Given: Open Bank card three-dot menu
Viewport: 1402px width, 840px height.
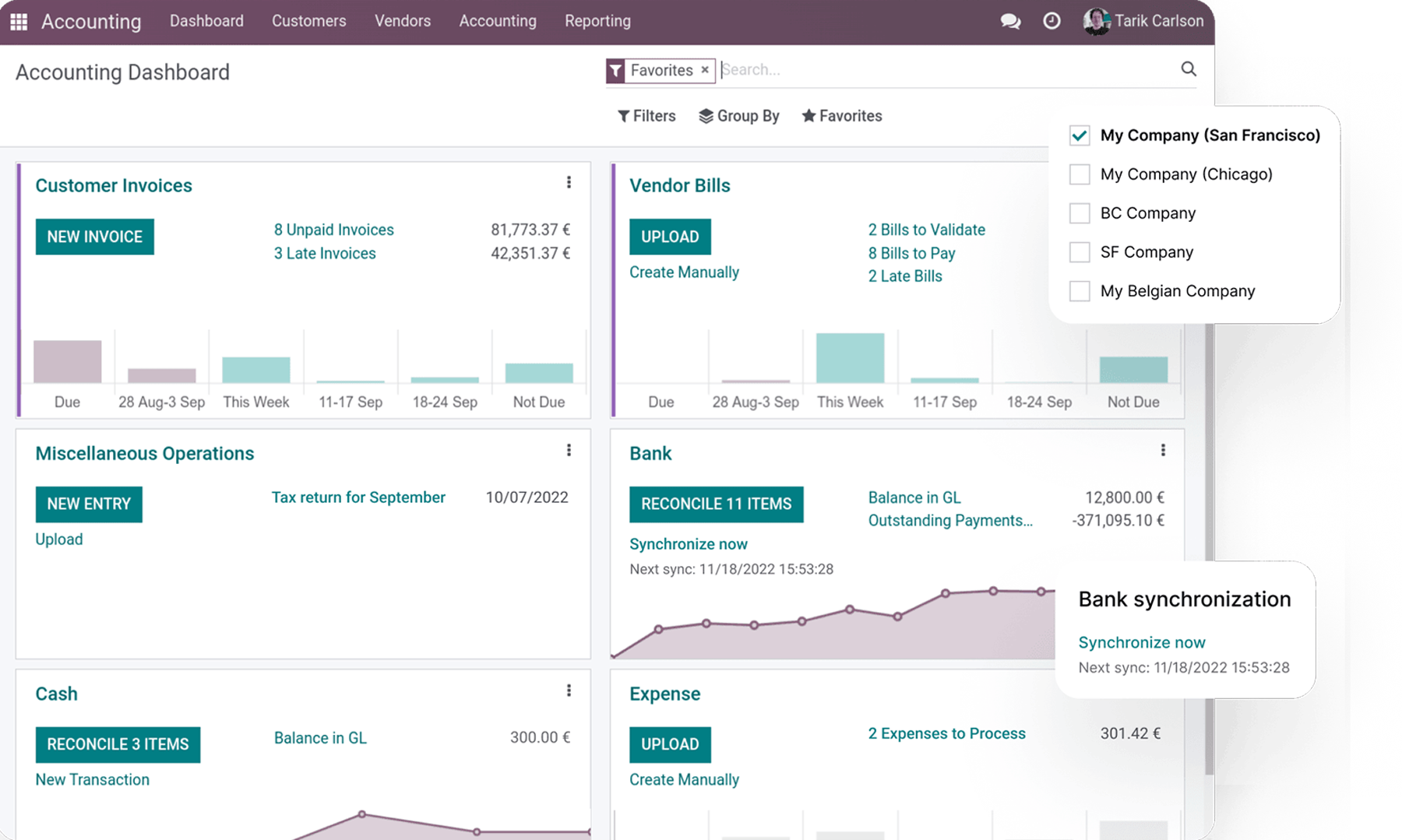Looking at the screenshot, I should click(x=1163, y=450).
